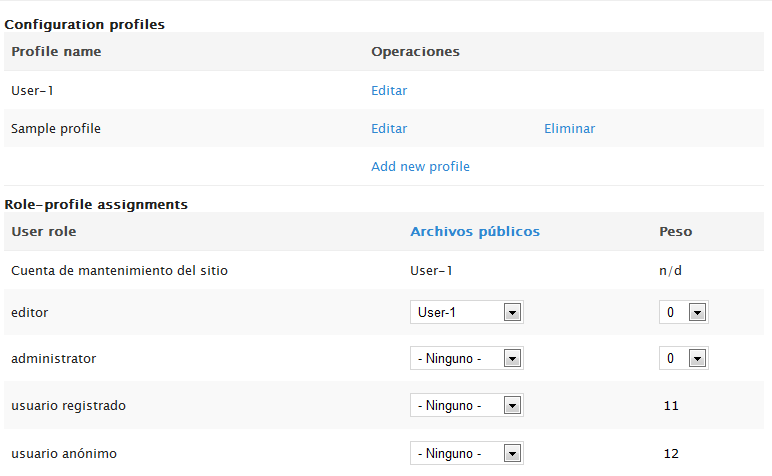This screenshot has height=476, width=772.
Task: Open administrator weight dropdown
Action: tap(683, 358)
